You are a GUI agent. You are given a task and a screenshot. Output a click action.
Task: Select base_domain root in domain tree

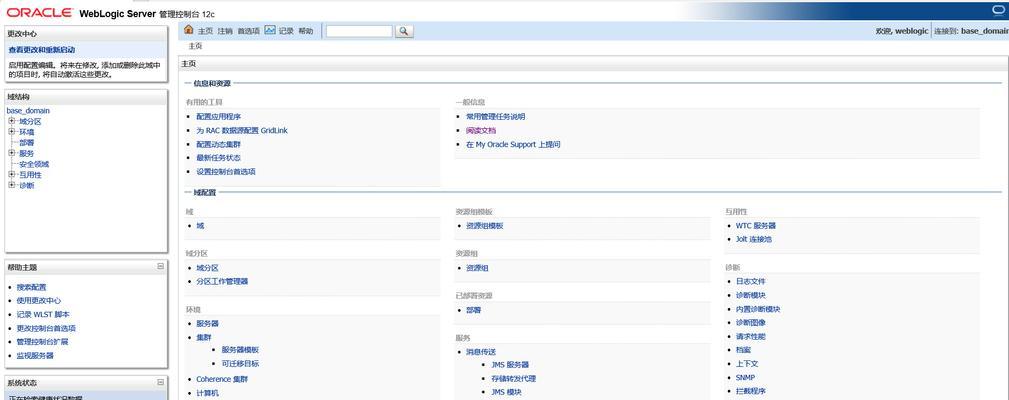pyautogui.click(x=28, y=111)
